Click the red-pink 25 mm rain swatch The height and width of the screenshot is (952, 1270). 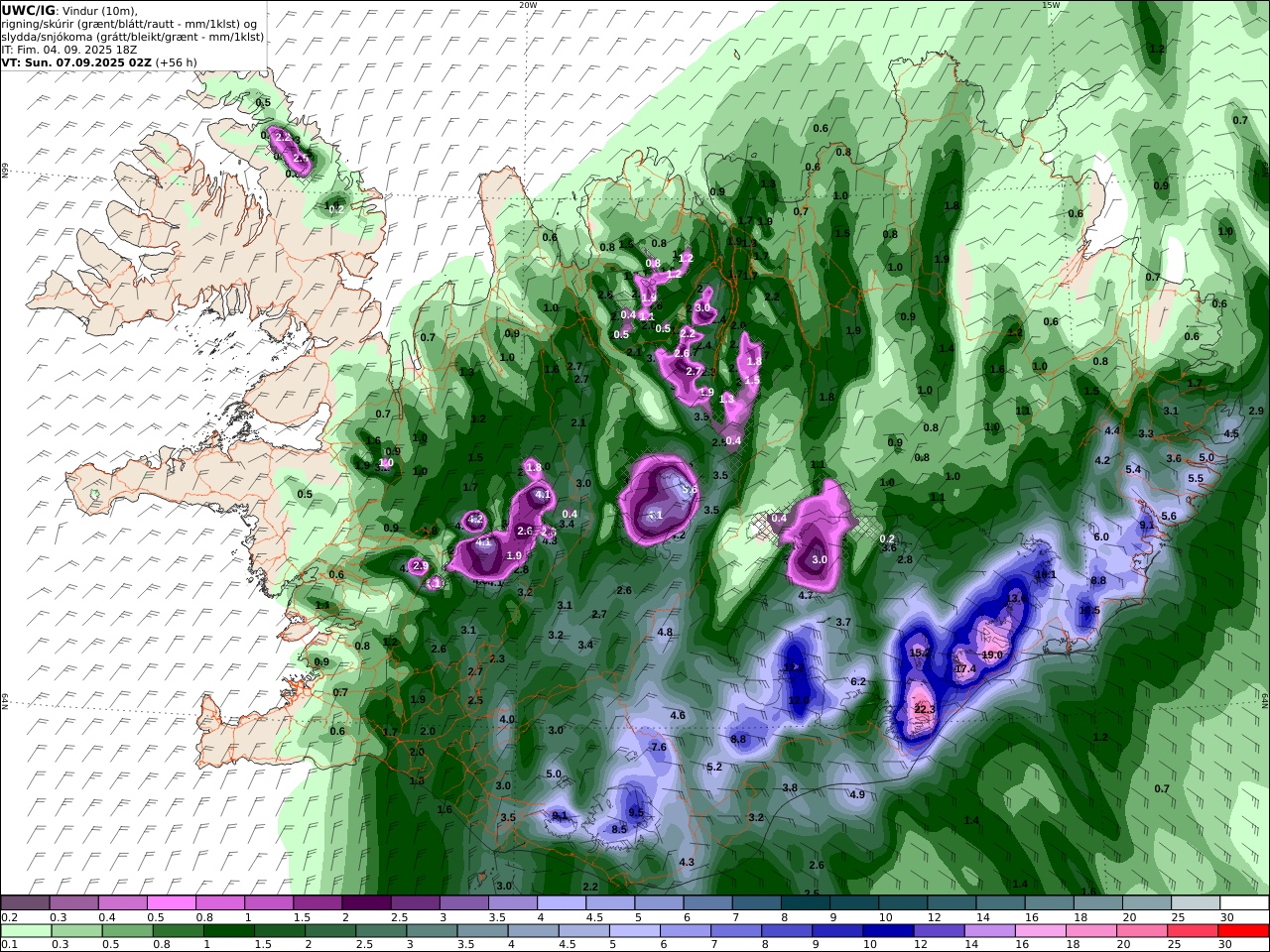(x=1191, y=931)
